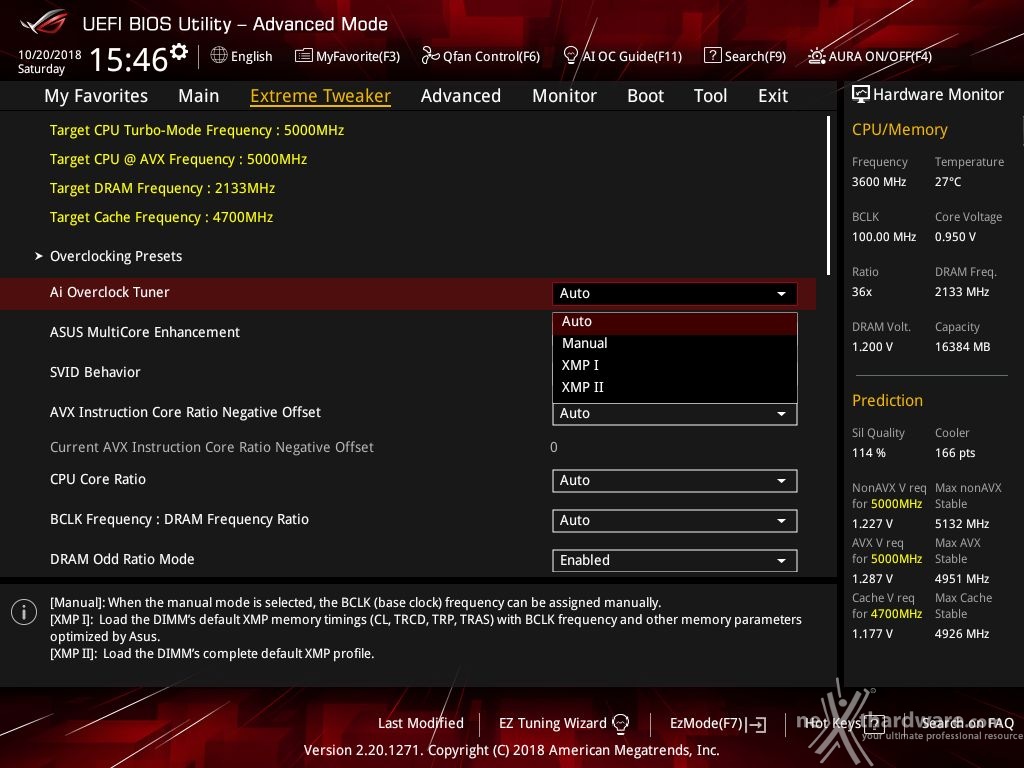Click the Temperature 27°C value
Screen dimensions: 1024x768
[948, 182]
